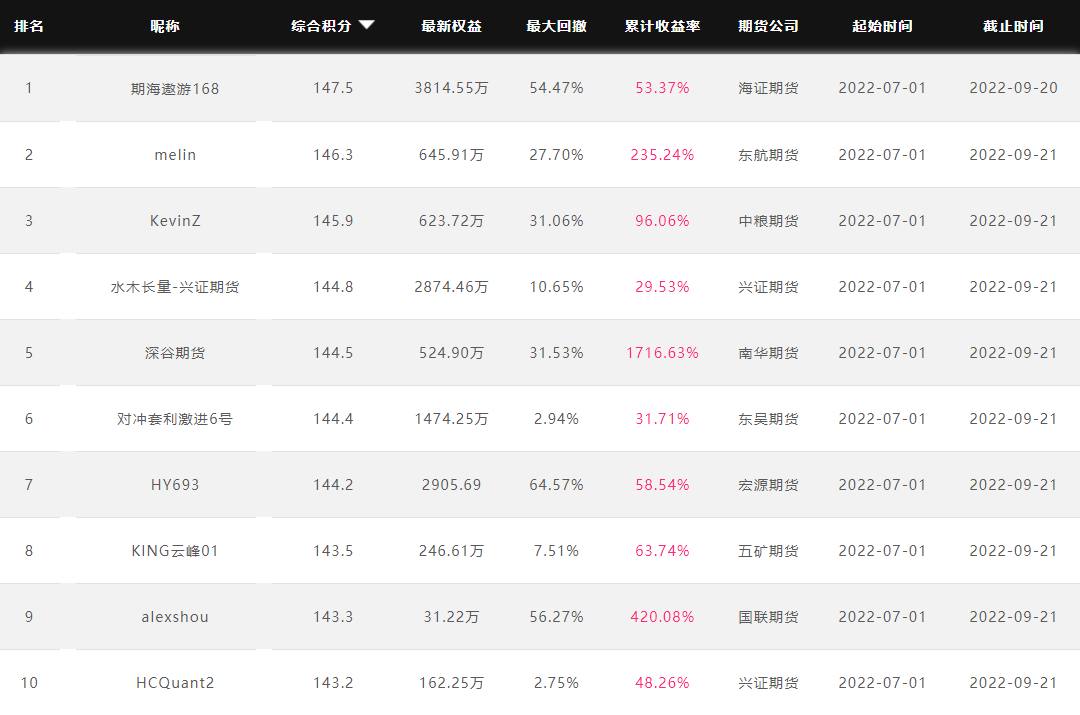This screenshot has height=715, width=1080.
Task: Click equity value 2905.69
Action: [452, 485]
